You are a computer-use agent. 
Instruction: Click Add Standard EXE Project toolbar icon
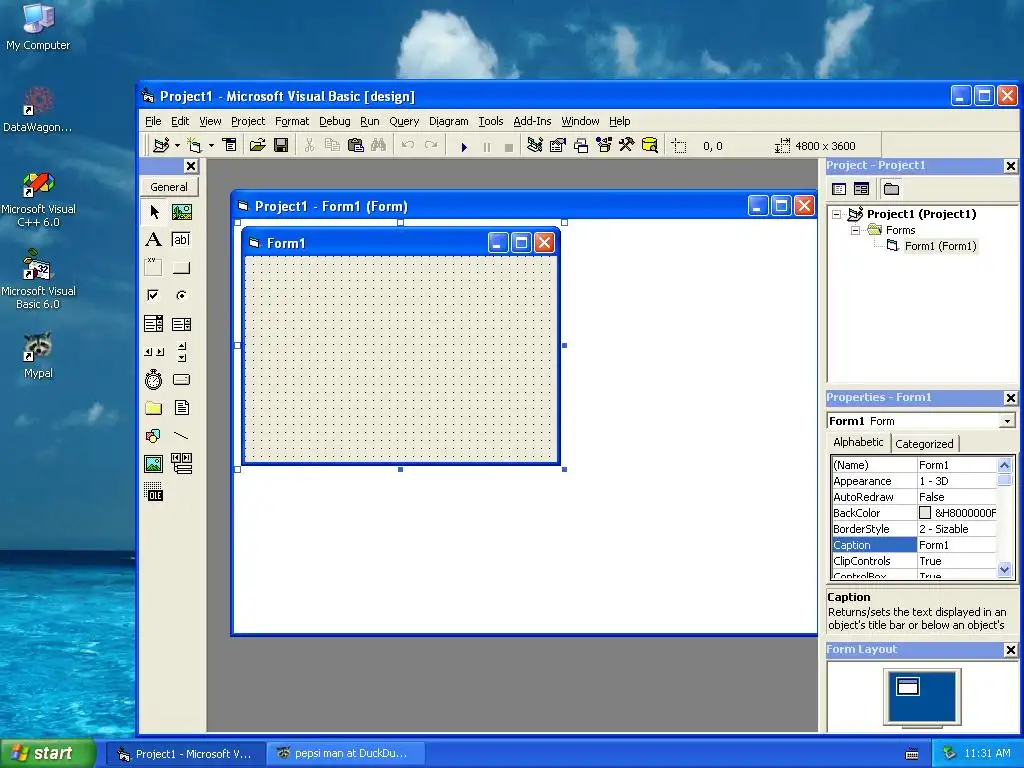(161, 145)
